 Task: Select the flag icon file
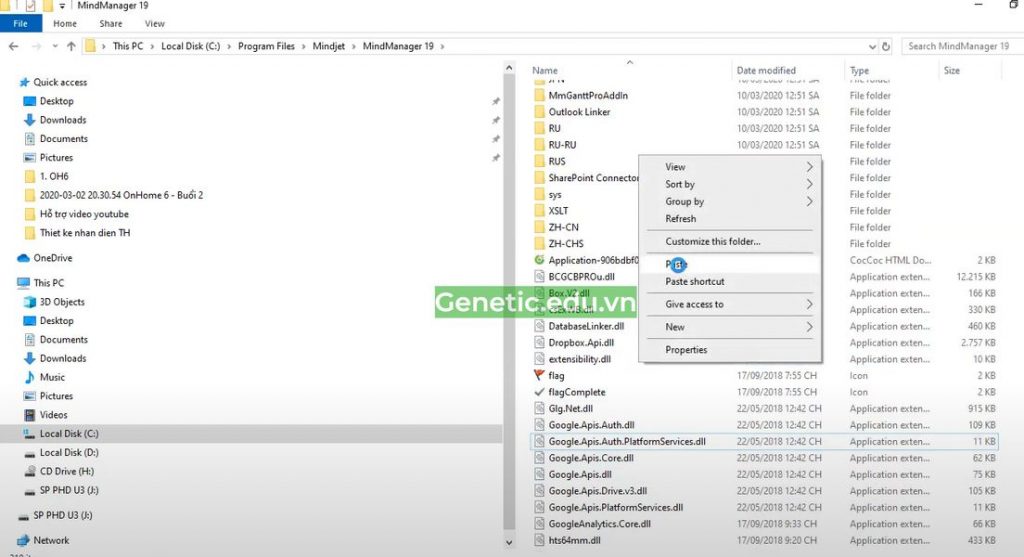pyautogui.click(x=539, y=375)
